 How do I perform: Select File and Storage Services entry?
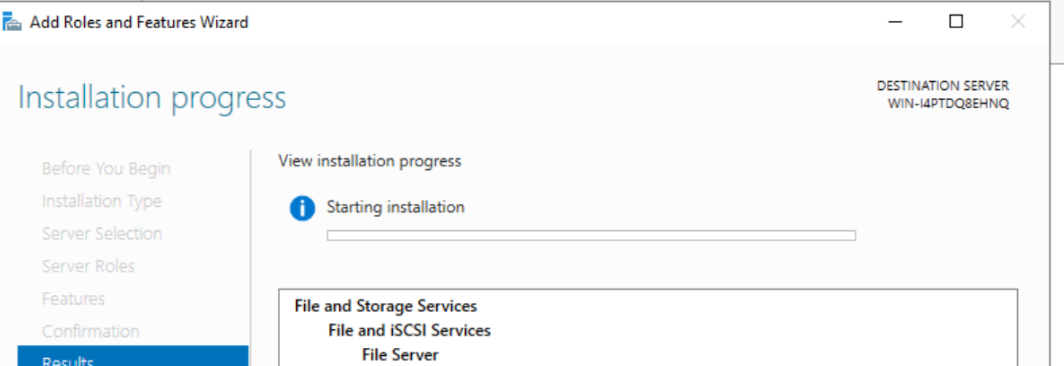click(385, 306)
